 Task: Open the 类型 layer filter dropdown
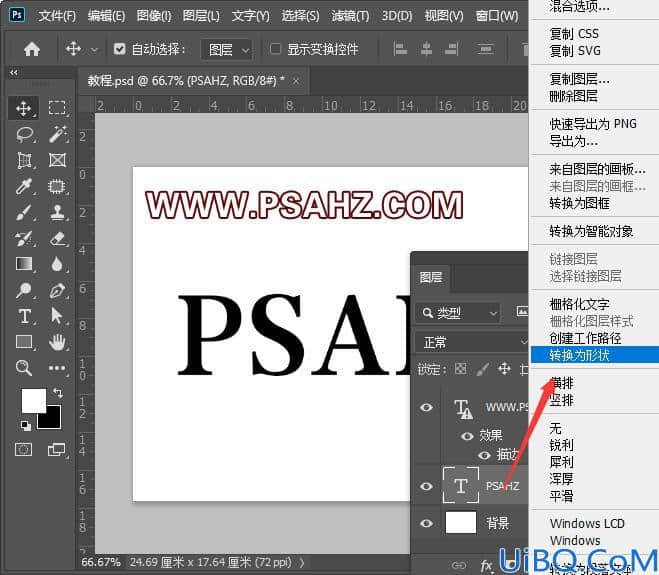pyautogui.click(x=459, y=313)
